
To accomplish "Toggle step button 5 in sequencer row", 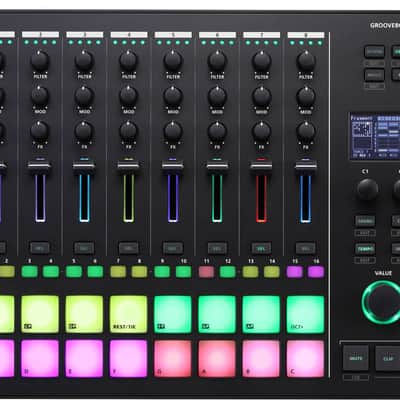I will pyautogui.click(x=74, y=272).
